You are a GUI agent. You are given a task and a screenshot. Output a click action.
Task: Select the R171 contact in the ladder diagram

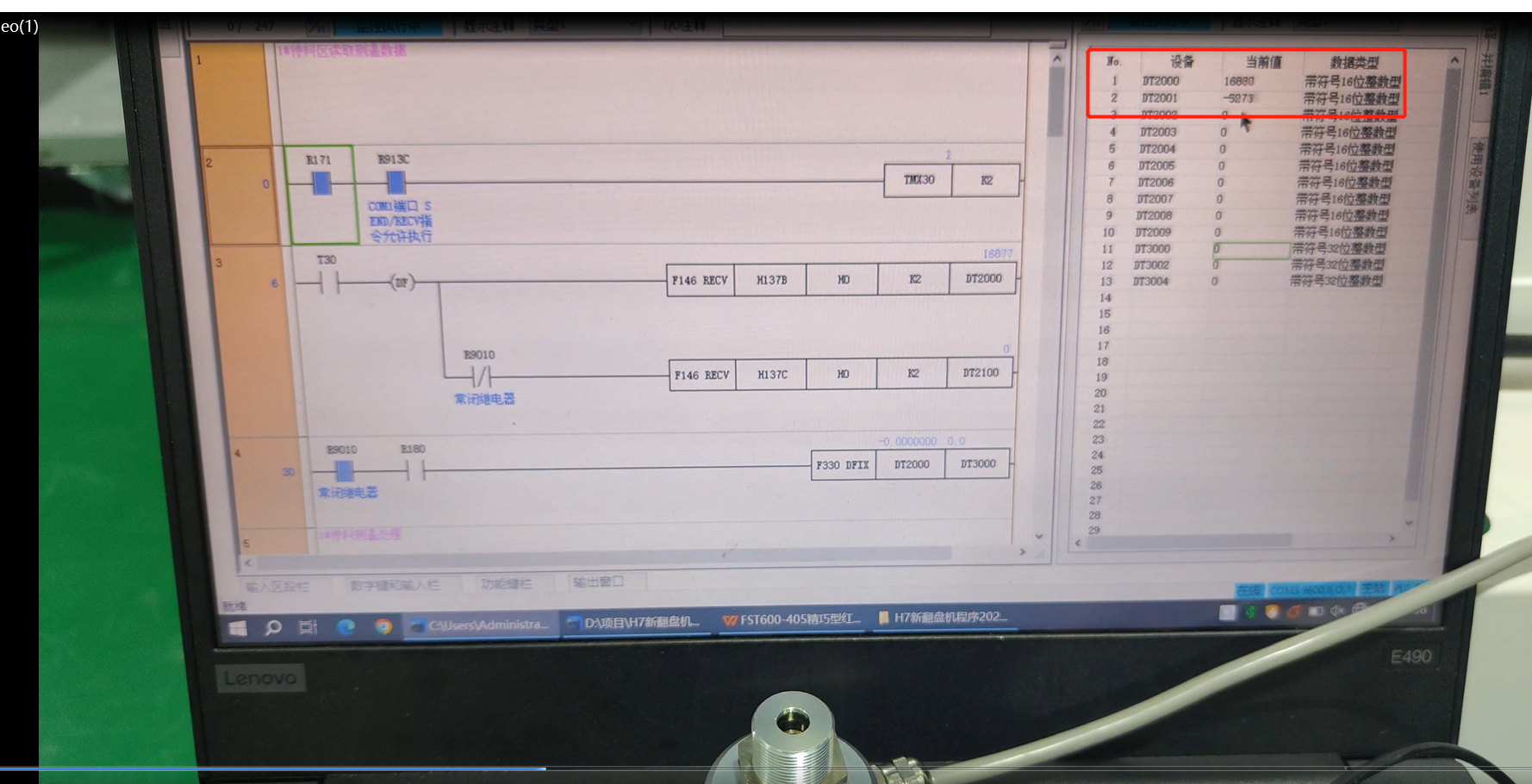(x=321, y=182)
